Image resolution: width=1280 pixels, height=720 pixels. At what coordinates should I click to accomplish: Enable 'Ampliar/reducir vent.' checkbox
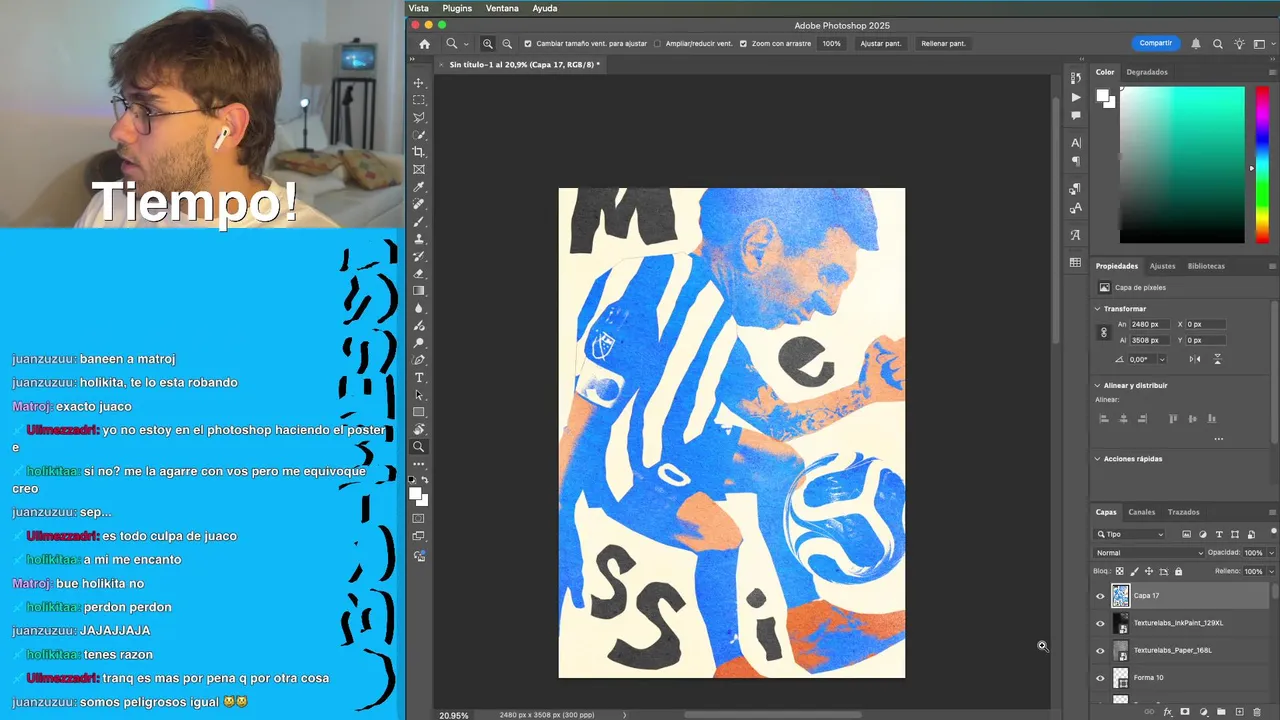(657, 44)
